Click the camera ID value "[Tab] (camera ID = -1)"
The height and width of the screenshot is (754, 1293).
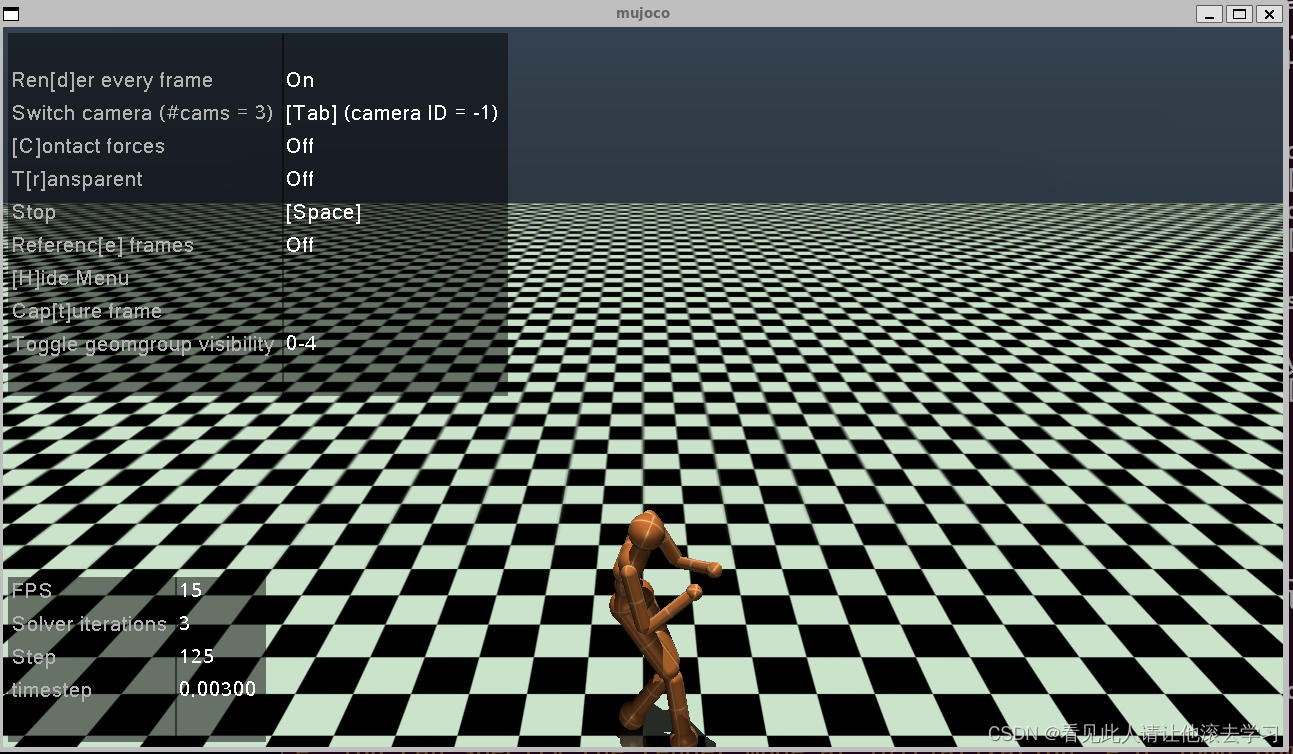point(391,113)
